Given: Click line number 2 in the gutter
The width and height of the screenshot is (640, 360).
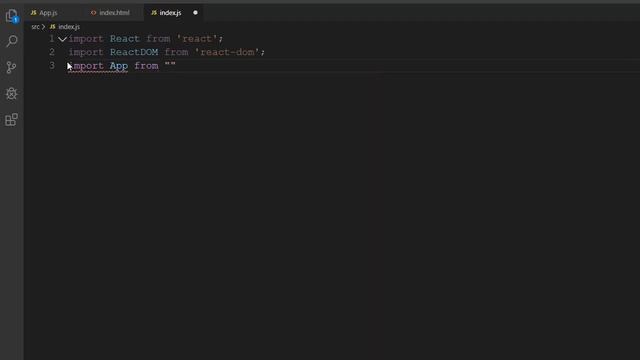Looking at the screenshot, I should pos(52,52).
